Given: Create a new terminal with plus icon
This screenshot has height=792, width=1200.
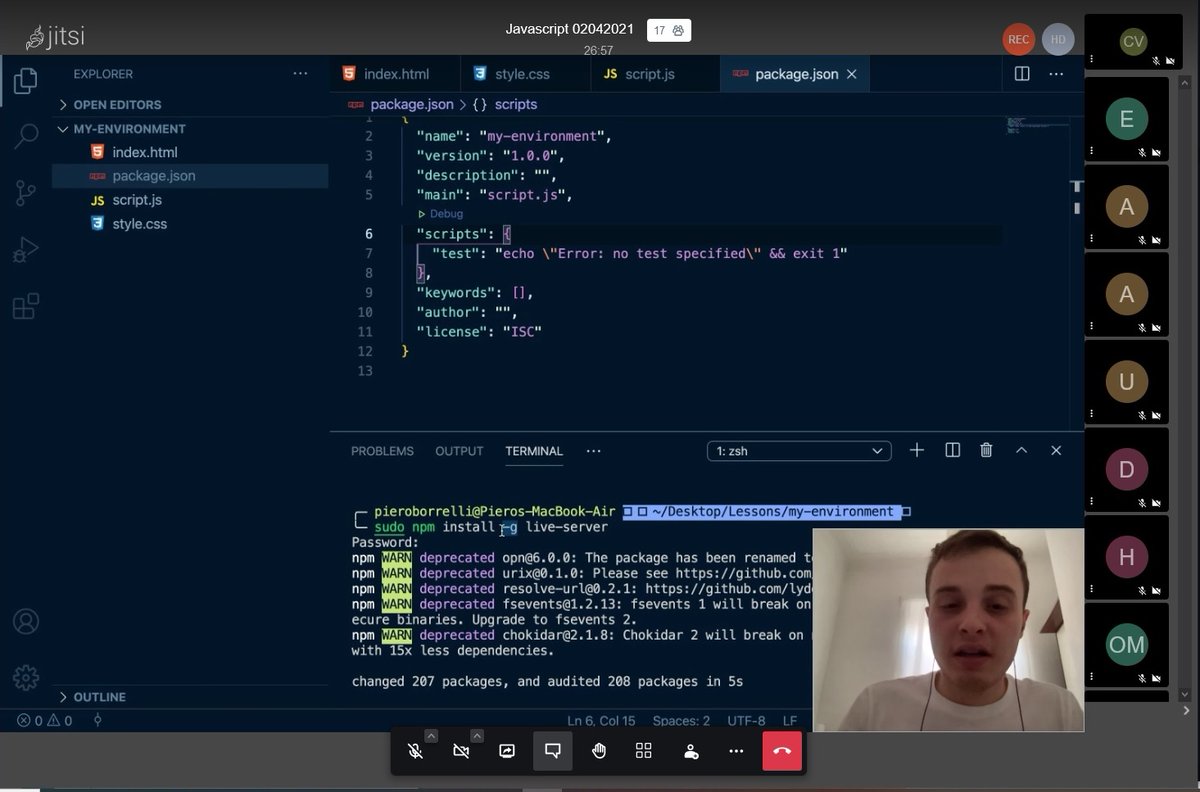Looking at the screenshot, I should tap(917, 451).
